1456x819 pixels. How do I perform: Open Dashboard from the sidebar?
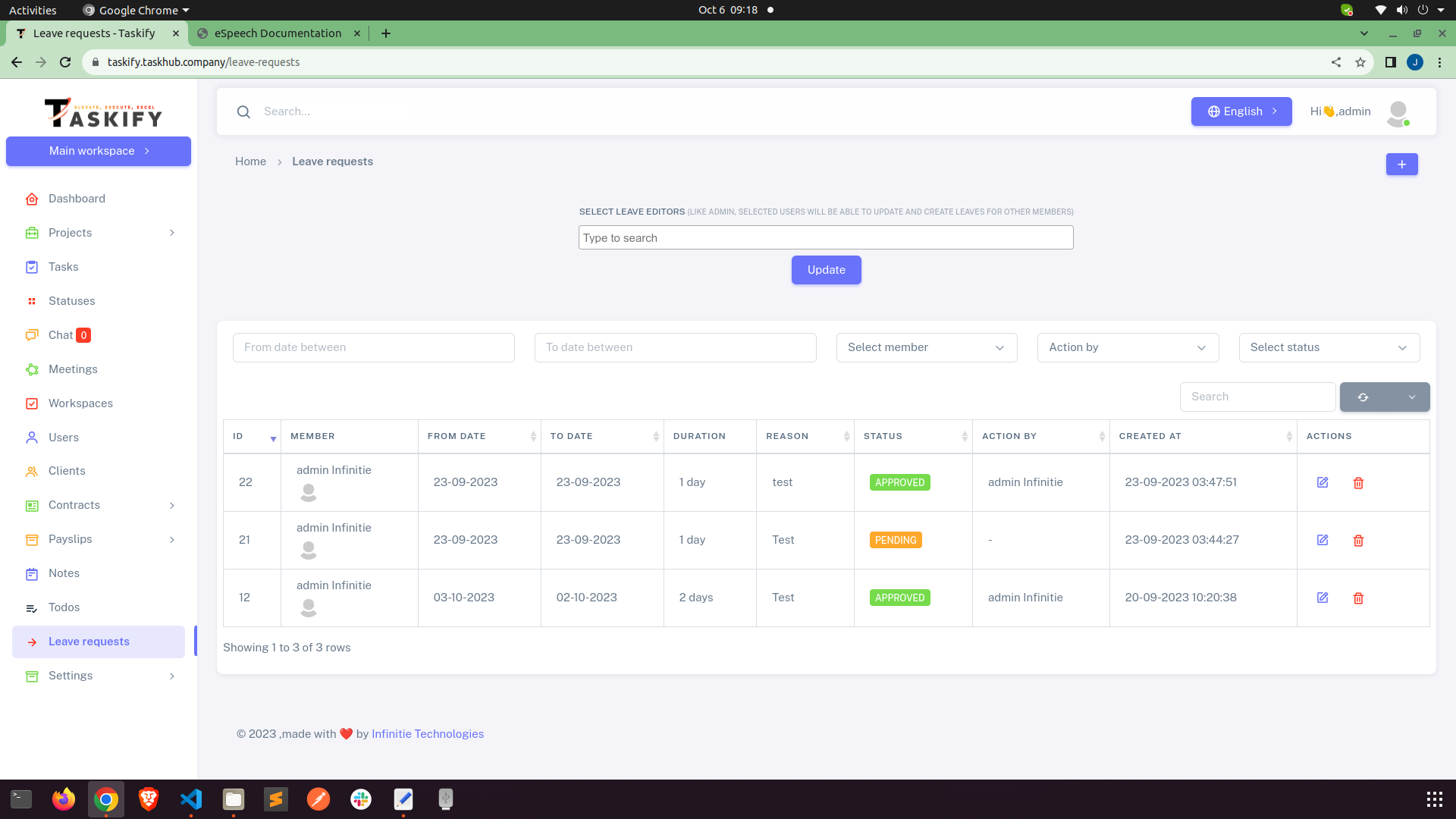77,199
